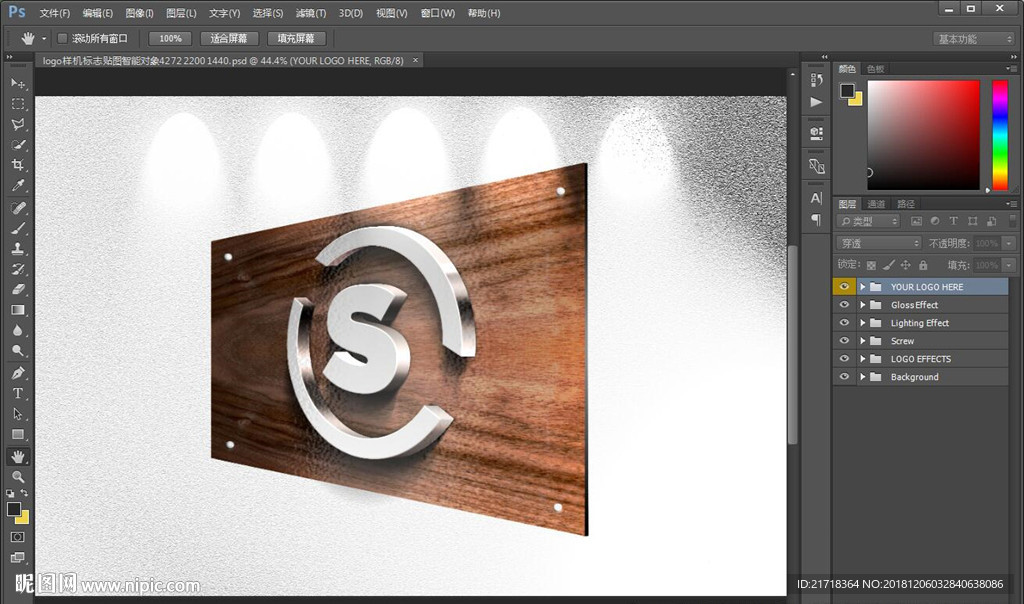
Task: Click the 适合屏幕 button
Action: click(x=229, y=39)
